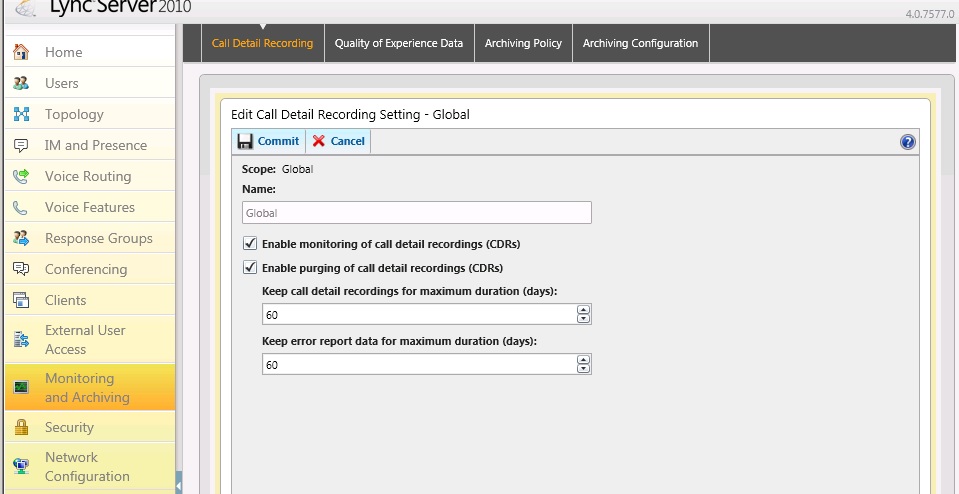Click the External User Access icon
This screenshot has width=959, height=494.
pyautogui.click(x=21, y=340)
